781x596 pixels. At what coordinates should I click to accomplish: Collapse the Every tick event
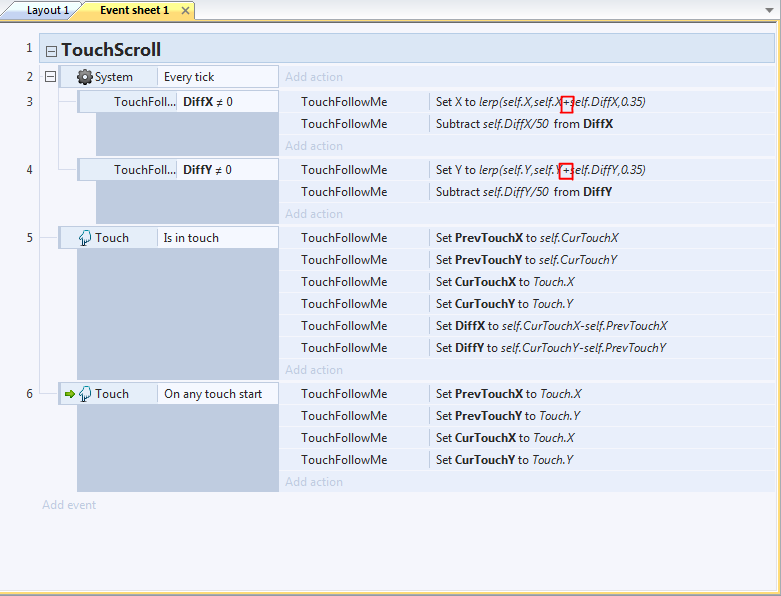(50, 77)
